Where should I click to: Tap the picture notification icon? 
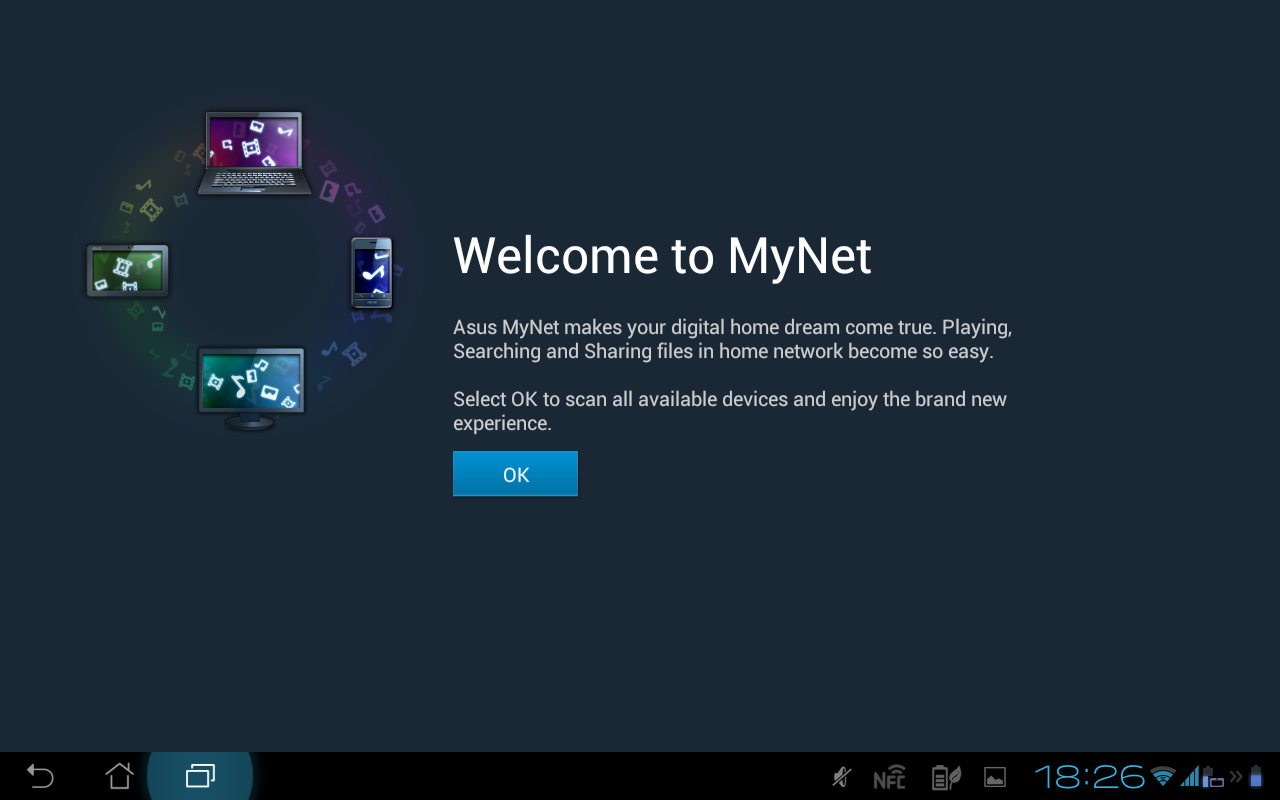(995, 777)
